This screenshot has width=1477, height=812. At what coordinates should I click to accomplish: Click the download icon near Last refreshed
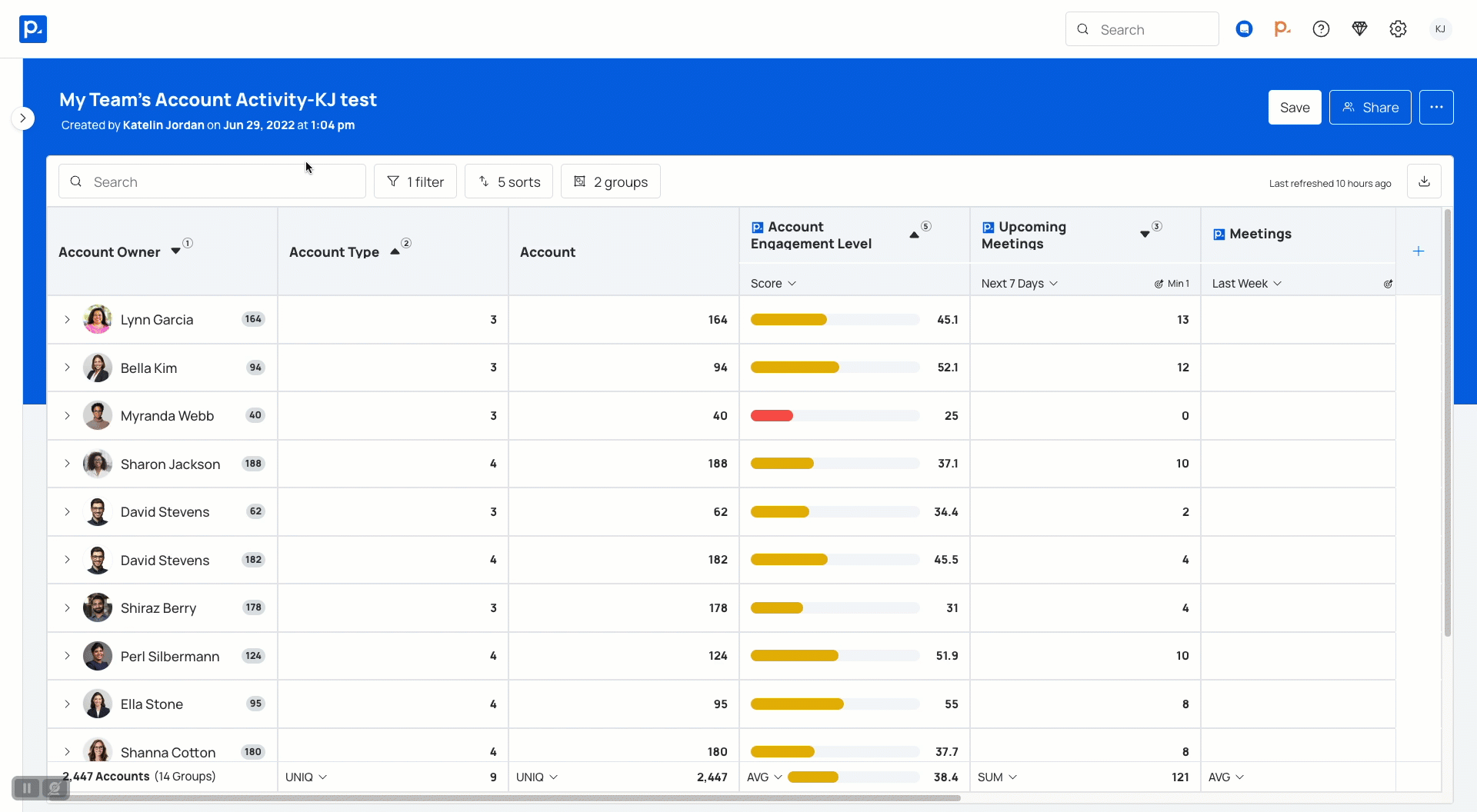(x=1424, y=181)
